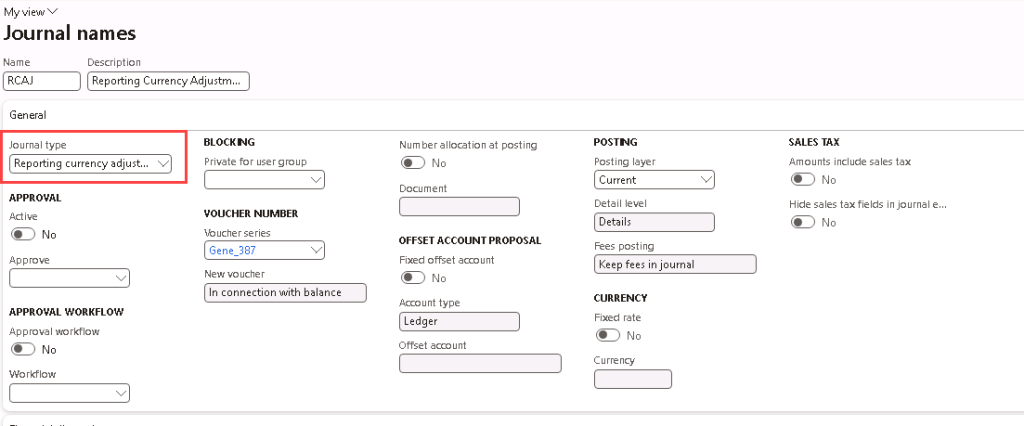Click the Description text field

tap(168, 81)
